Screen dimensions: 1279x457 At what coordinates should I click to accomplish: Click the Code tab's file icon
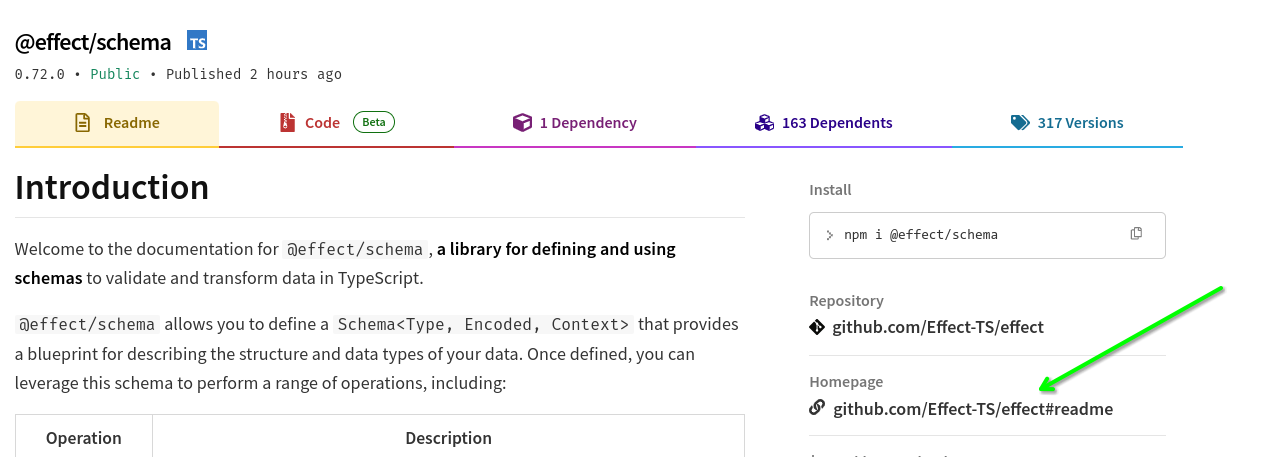tap(288, 123)
